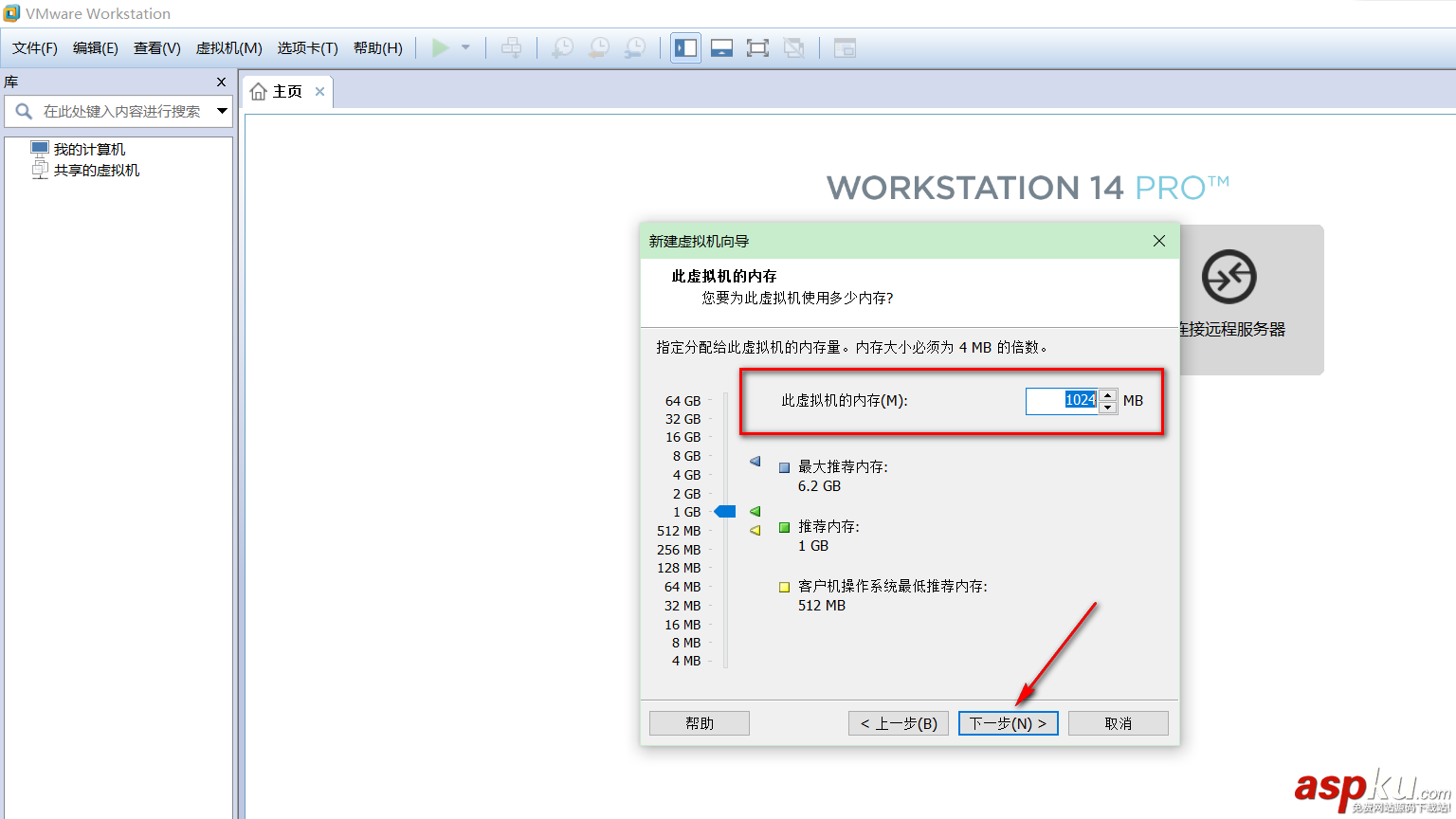Open the 查看(V) menu
This screenshot has width=1456, height=819.
(x=157, y=48)
